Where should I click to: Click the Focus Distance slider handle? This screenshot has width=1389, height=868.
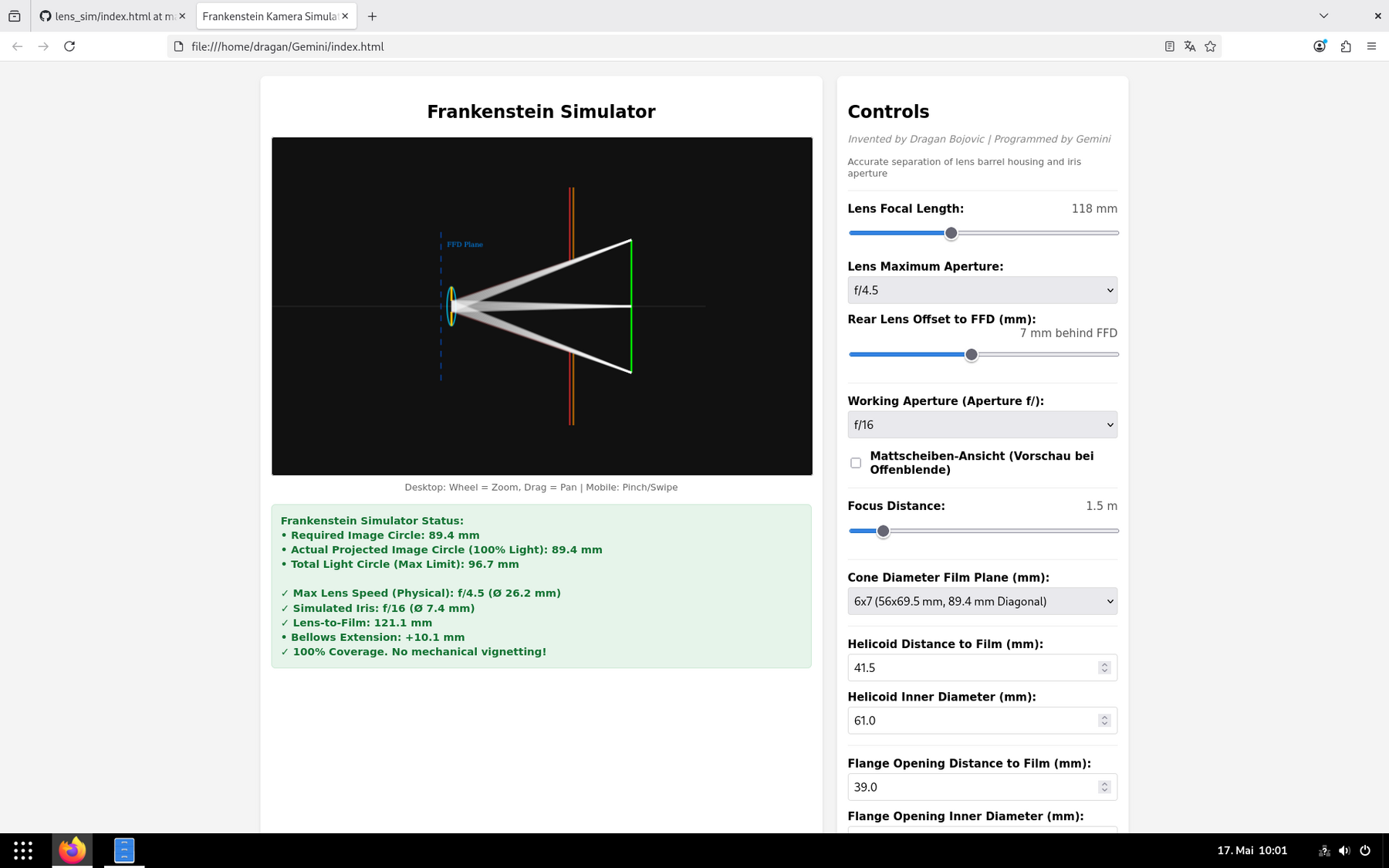pos(884,531)
